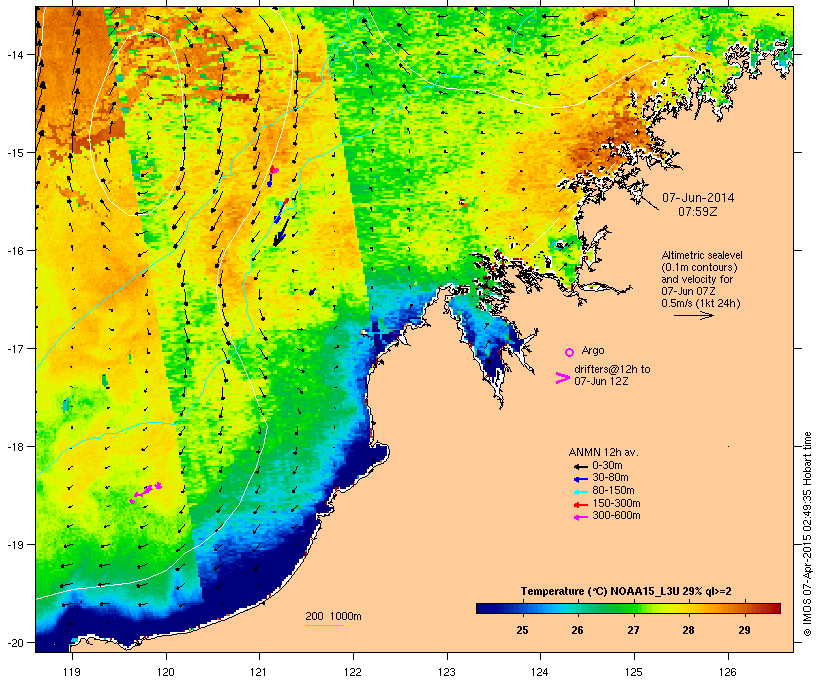Click the closed white sea-level contour loop
Viewport: 820px width, 680px height.
tap(138, 123)
